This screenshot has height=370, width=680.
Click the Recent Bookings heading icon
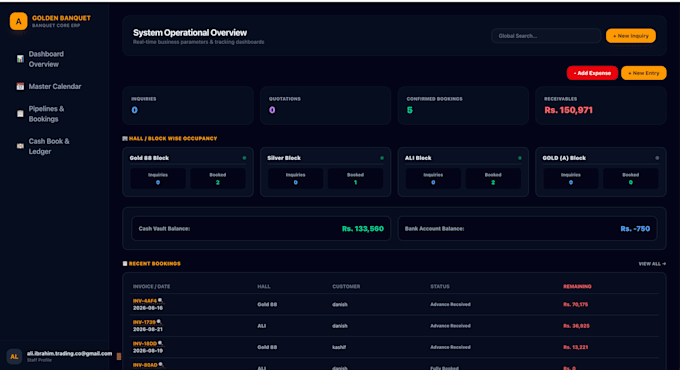(x=125, y=264)
